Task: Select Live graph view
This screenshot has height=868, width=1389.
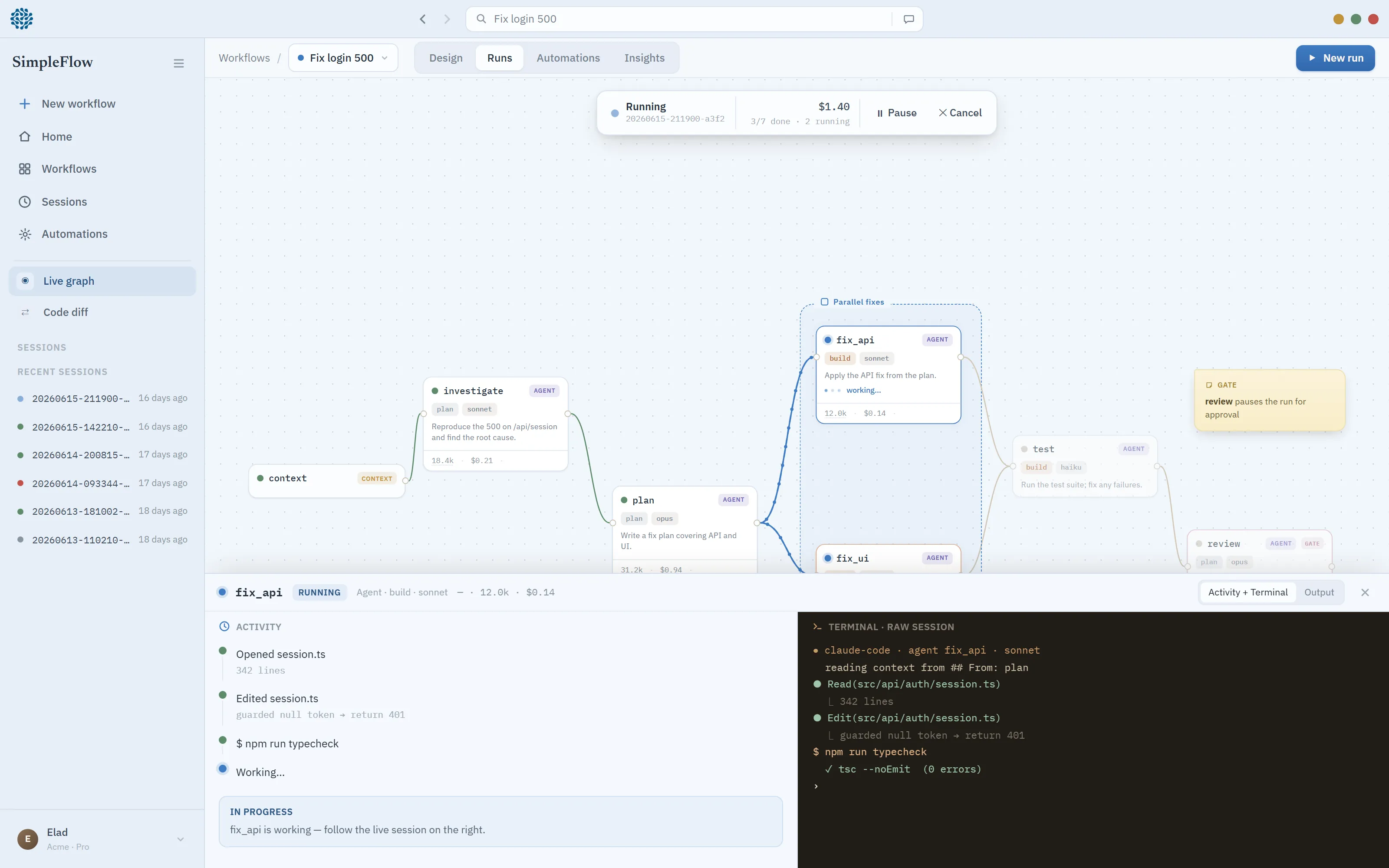Action: 102,281
